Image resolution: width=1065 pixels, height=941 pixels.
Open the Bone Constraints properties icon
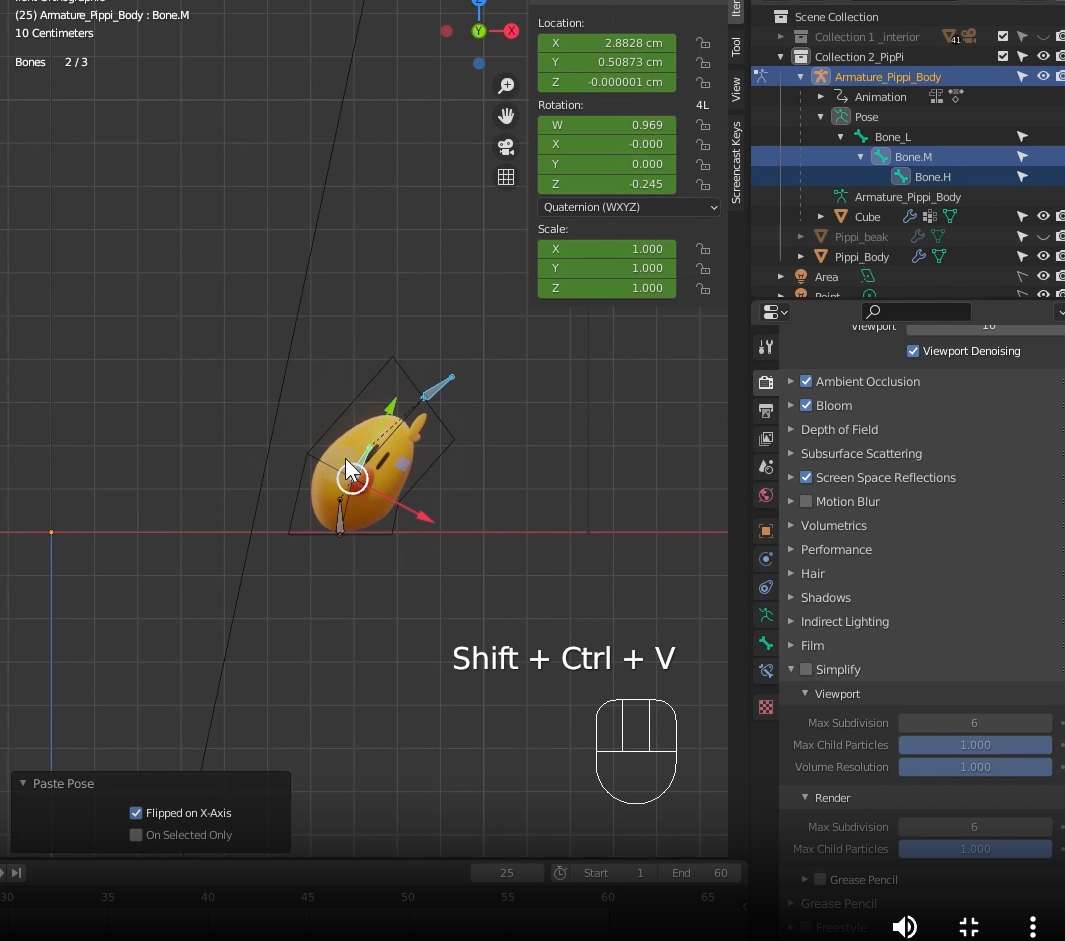pos(765,671)
